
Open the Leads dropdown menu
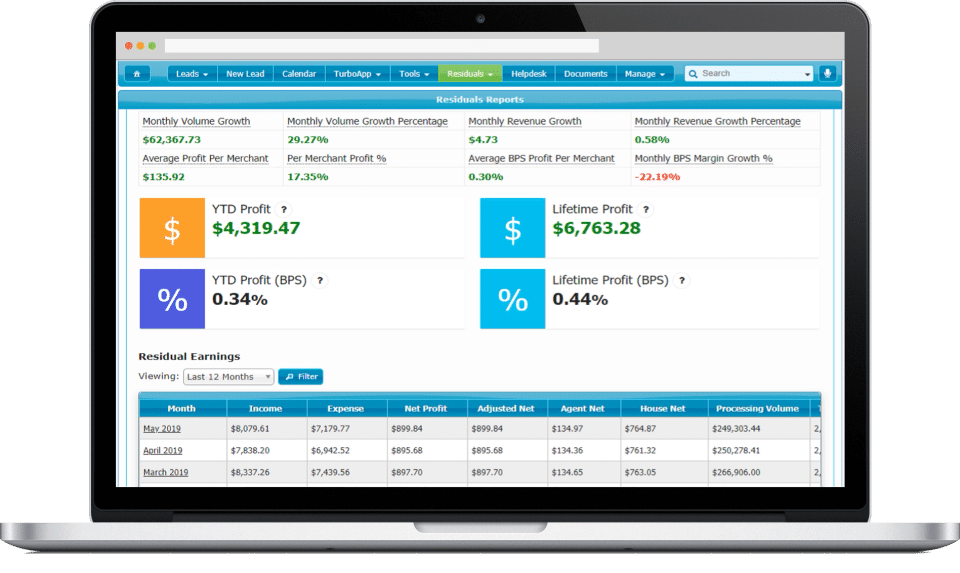click(192, 73)
